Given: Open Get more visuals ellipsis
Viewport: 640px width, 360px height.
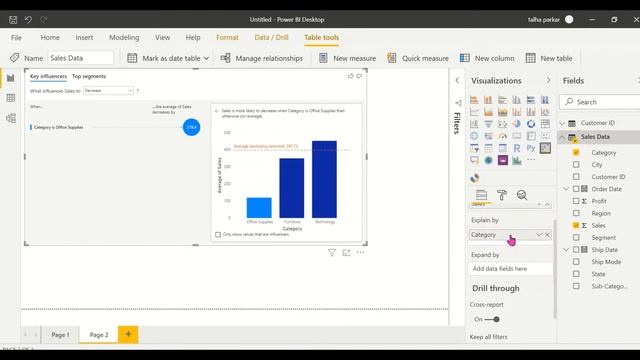Looking at the screenshot, I should click(x=531, y=160).
